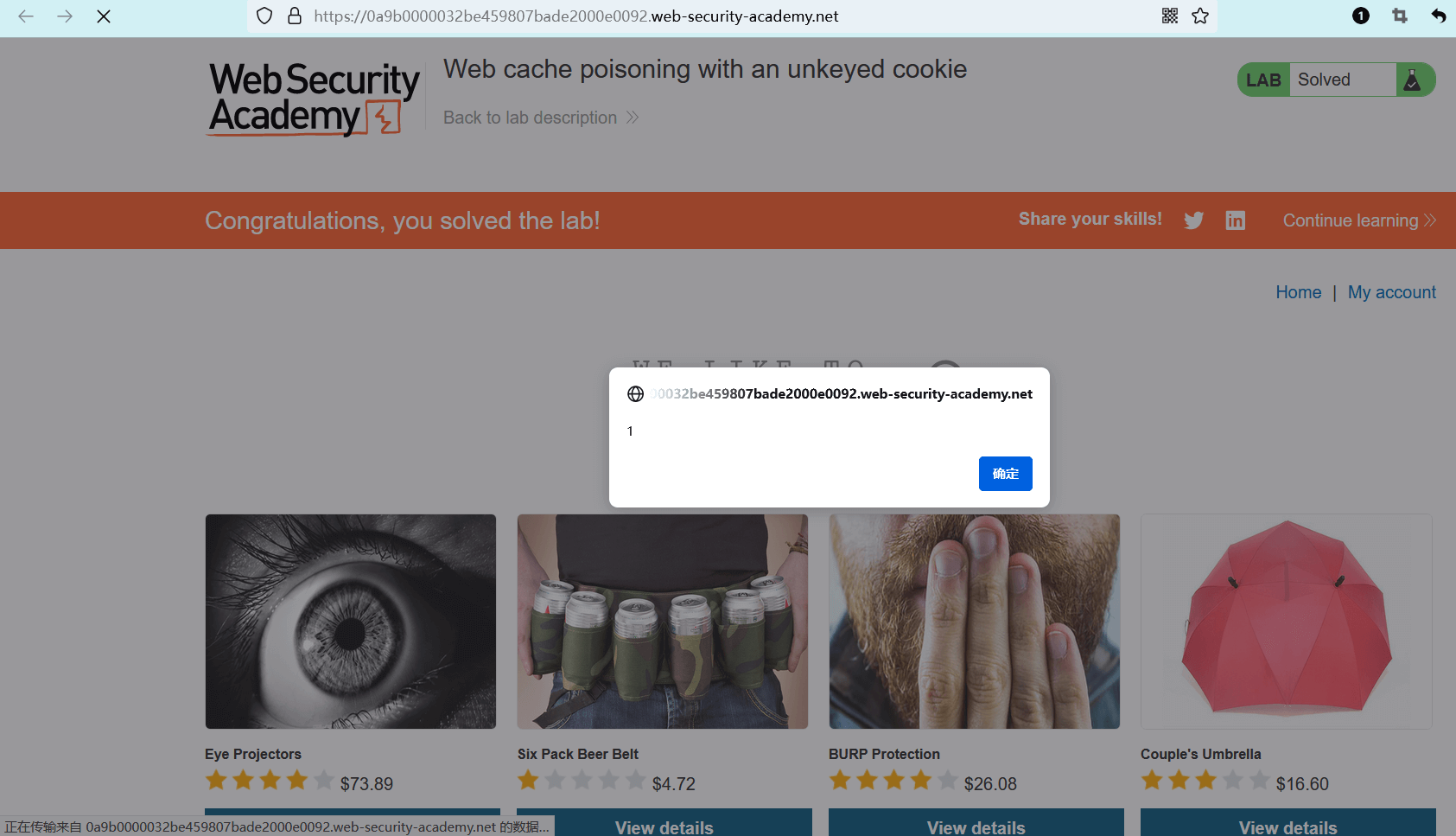Go to the Home navigation link
The height and width of the screenshot is (836, 1456).
(x=1298, y=292)
